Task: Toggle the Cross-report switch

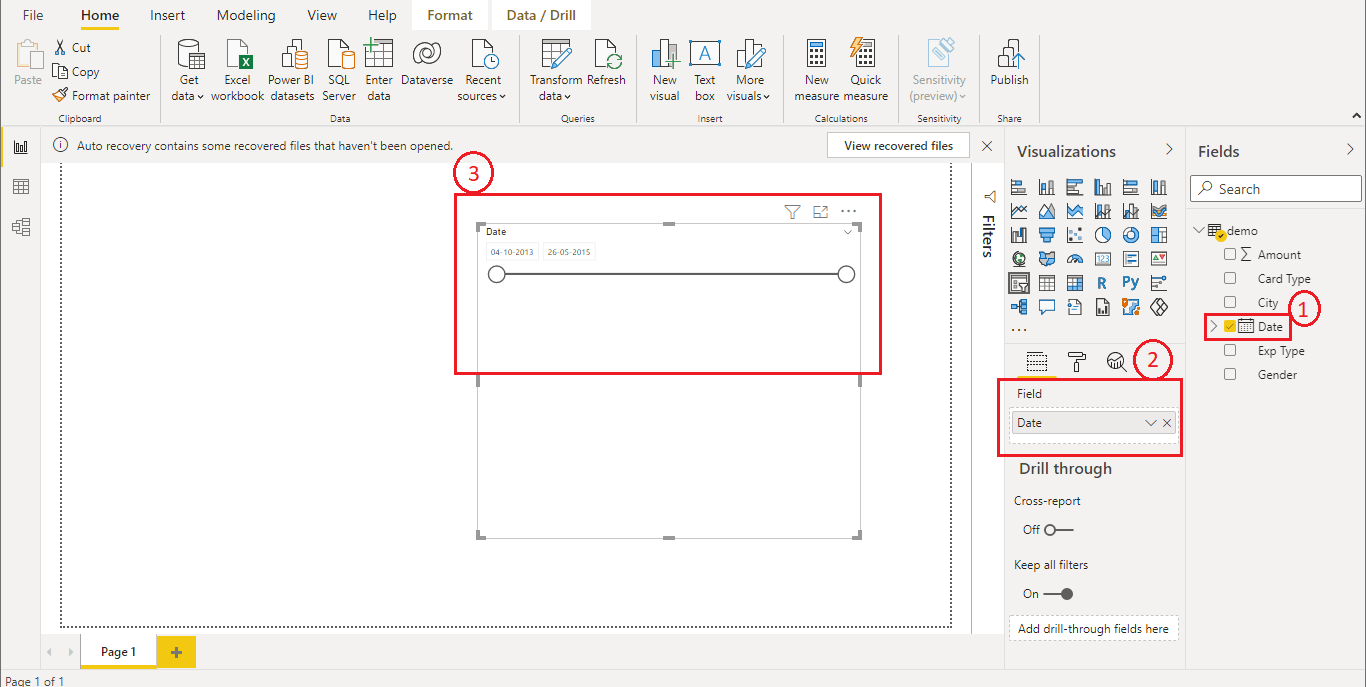Action: click(x=1057, y=530)
